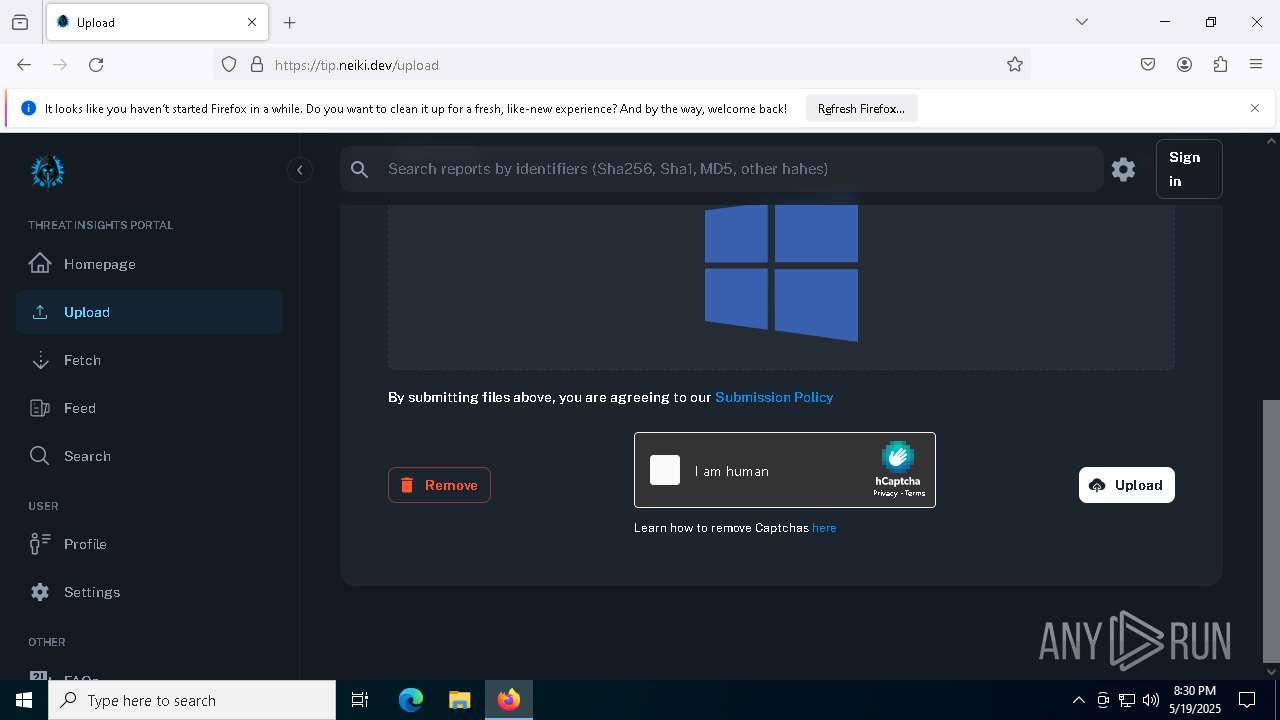1280x720 pixels.
Task: Open the Submission Policy link
Action: pos(774,397)
